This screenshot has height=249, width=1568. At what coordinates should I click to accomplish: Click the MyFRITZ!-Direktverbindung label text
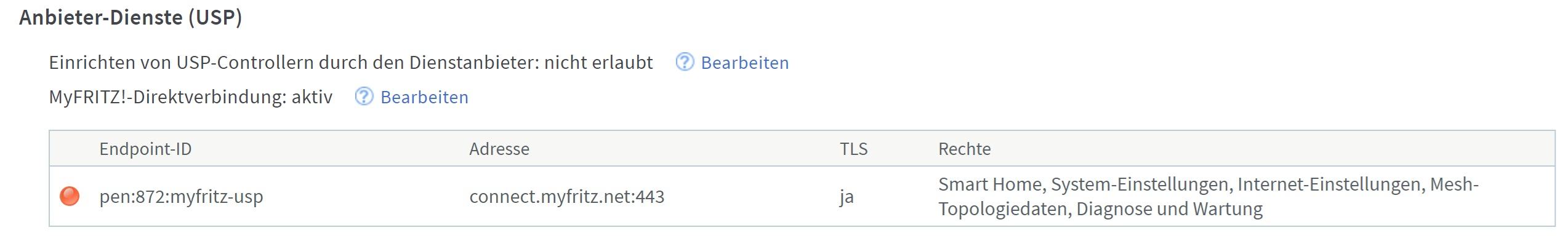166,97
